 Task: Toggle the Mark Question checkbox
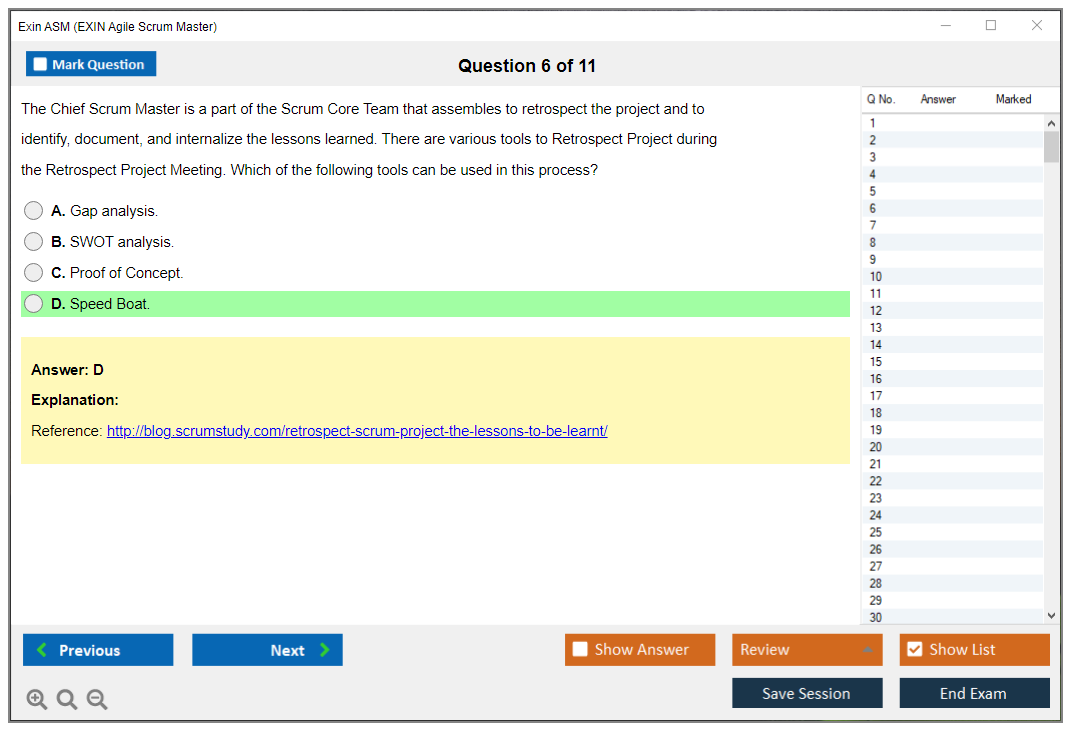pos(41,64)
